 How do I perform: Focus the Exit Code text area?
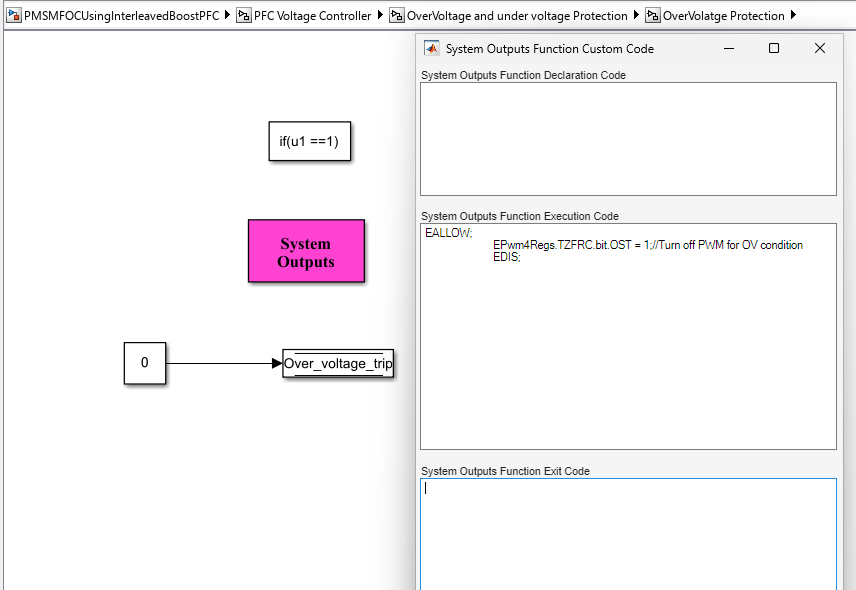click(628, 534)
